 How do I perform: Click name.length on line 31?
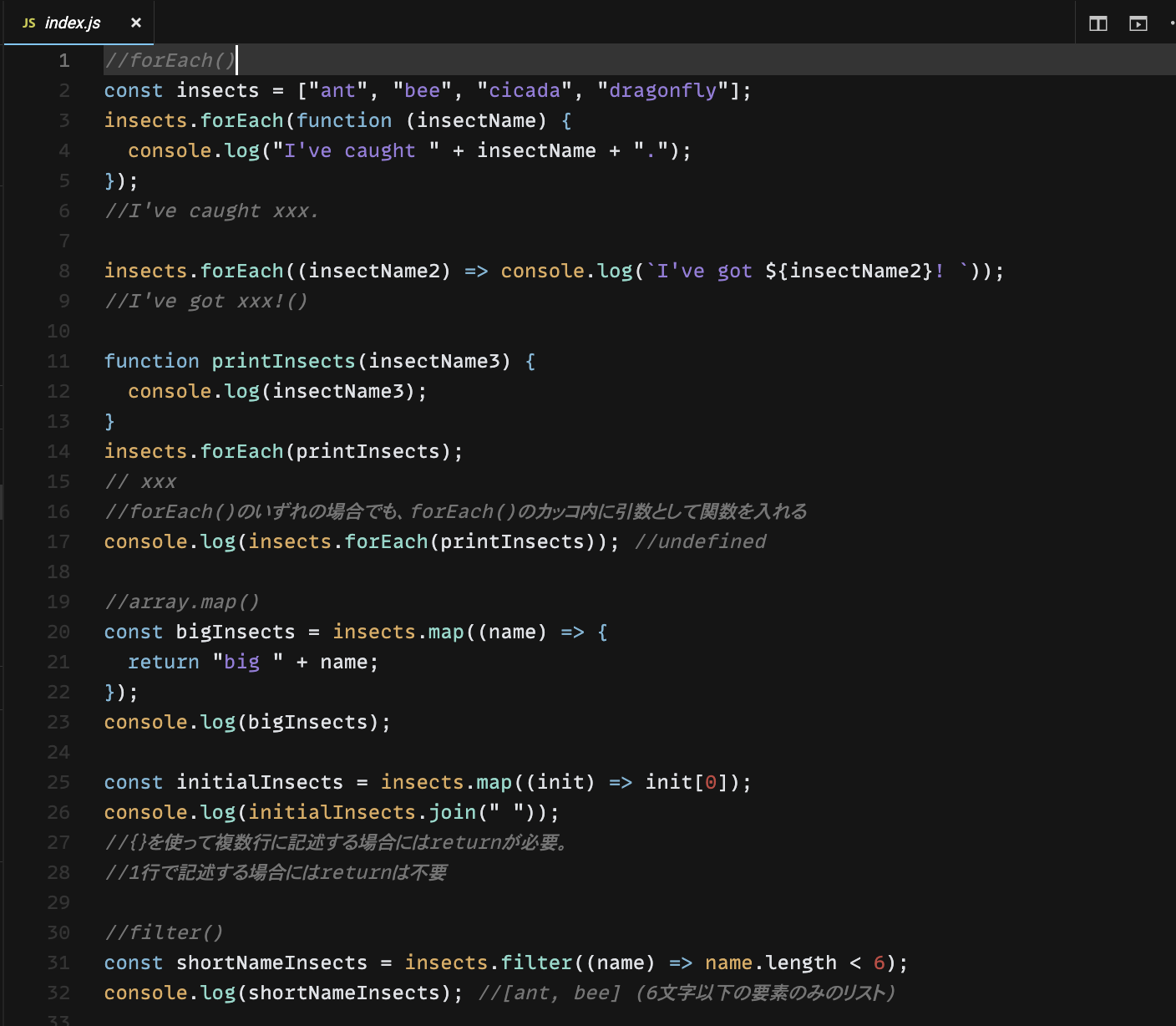click(771, 963)
